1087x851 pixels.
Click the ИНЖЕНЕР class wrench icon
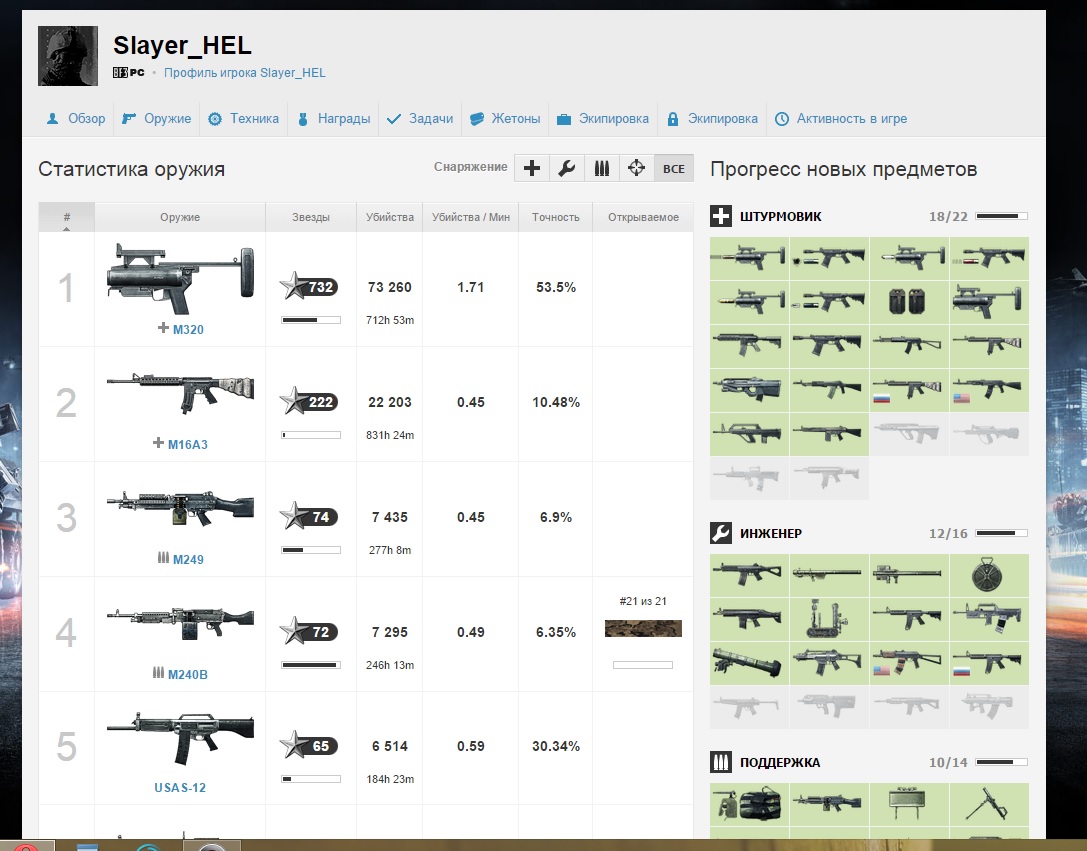[721, 533]
